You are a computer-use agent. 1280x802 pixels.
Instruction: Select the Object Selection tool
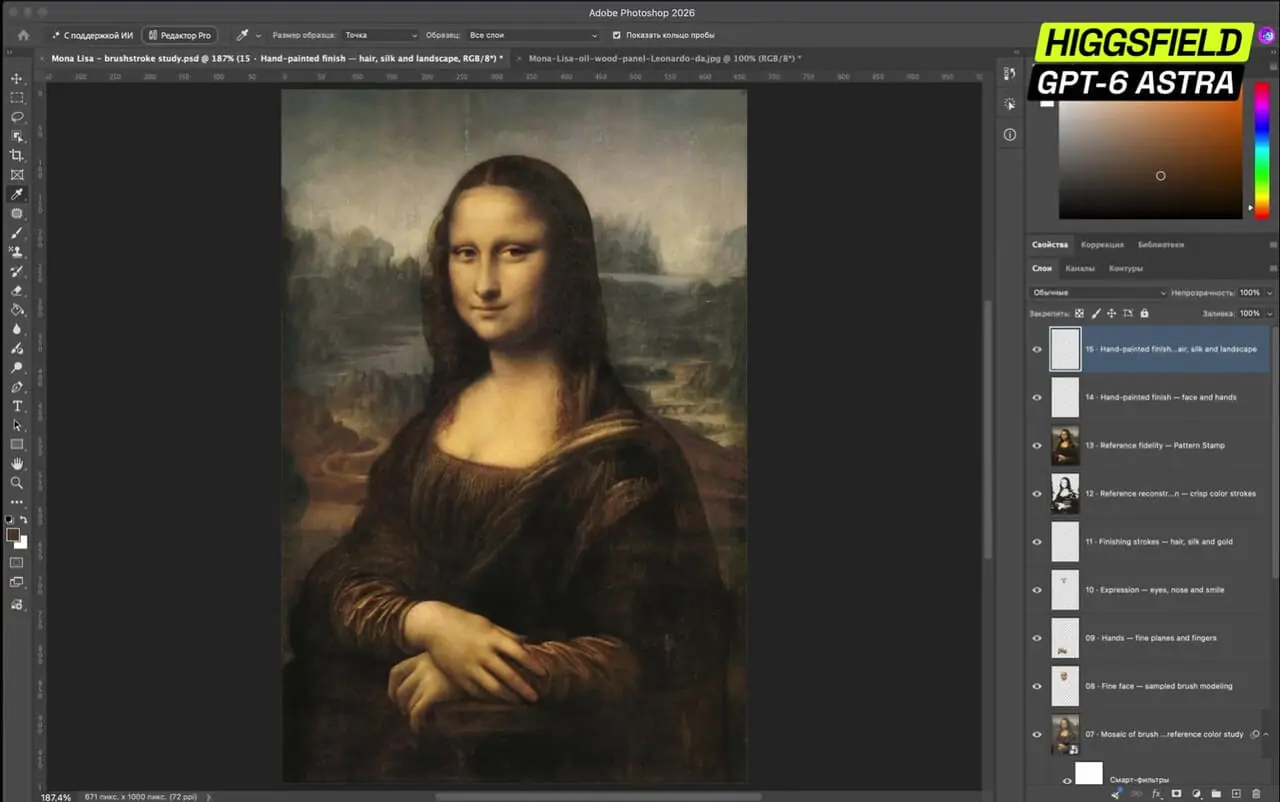pos(17,136)
